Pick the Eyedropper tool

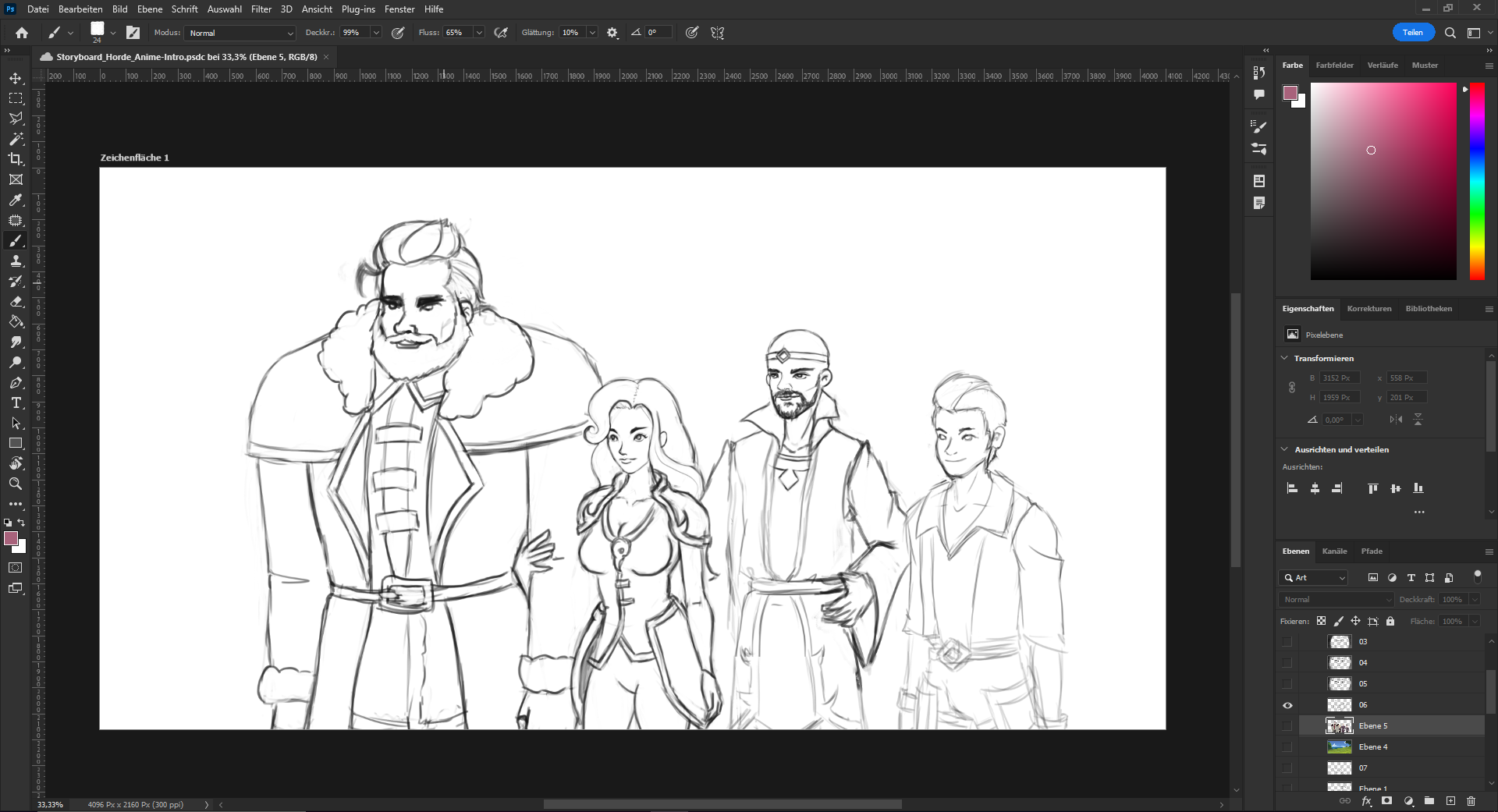16,200
